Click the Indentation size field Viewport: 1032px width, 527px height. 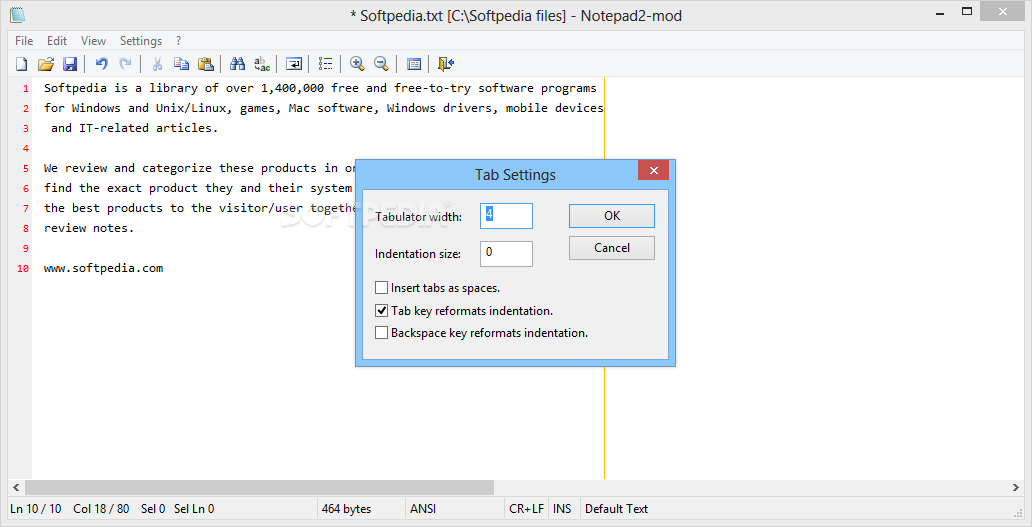[x=506, y=253]
